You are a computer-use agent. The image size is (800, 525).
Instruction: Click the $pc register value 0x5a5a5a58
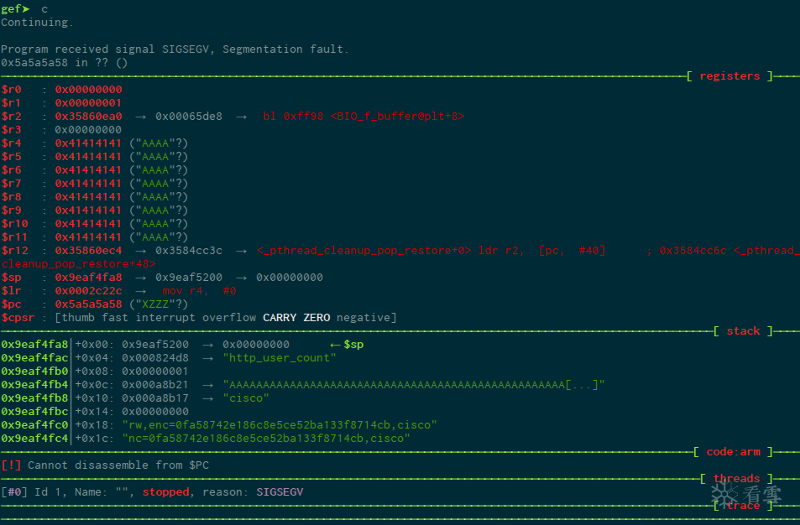88,304
